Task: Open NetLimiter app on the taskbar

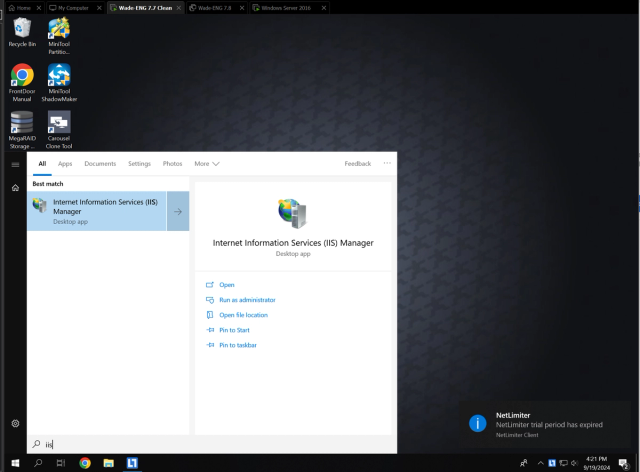Action: point(132,463)
